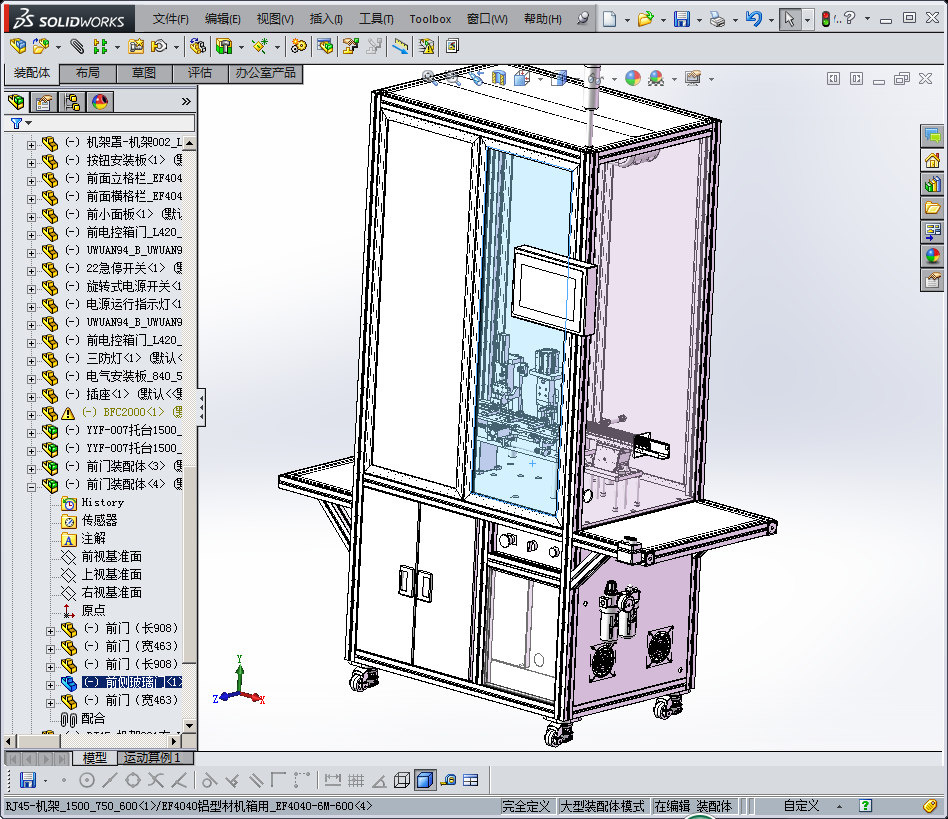This screenshot has height=819, width=948.
Task: Open the Assembly Features icon
Action: pos(224,46)
